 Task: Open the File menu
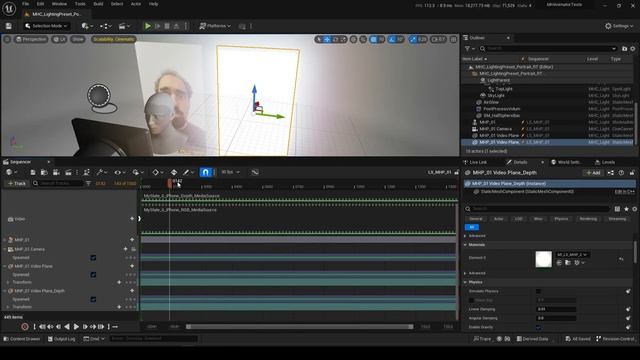[25, 4]
